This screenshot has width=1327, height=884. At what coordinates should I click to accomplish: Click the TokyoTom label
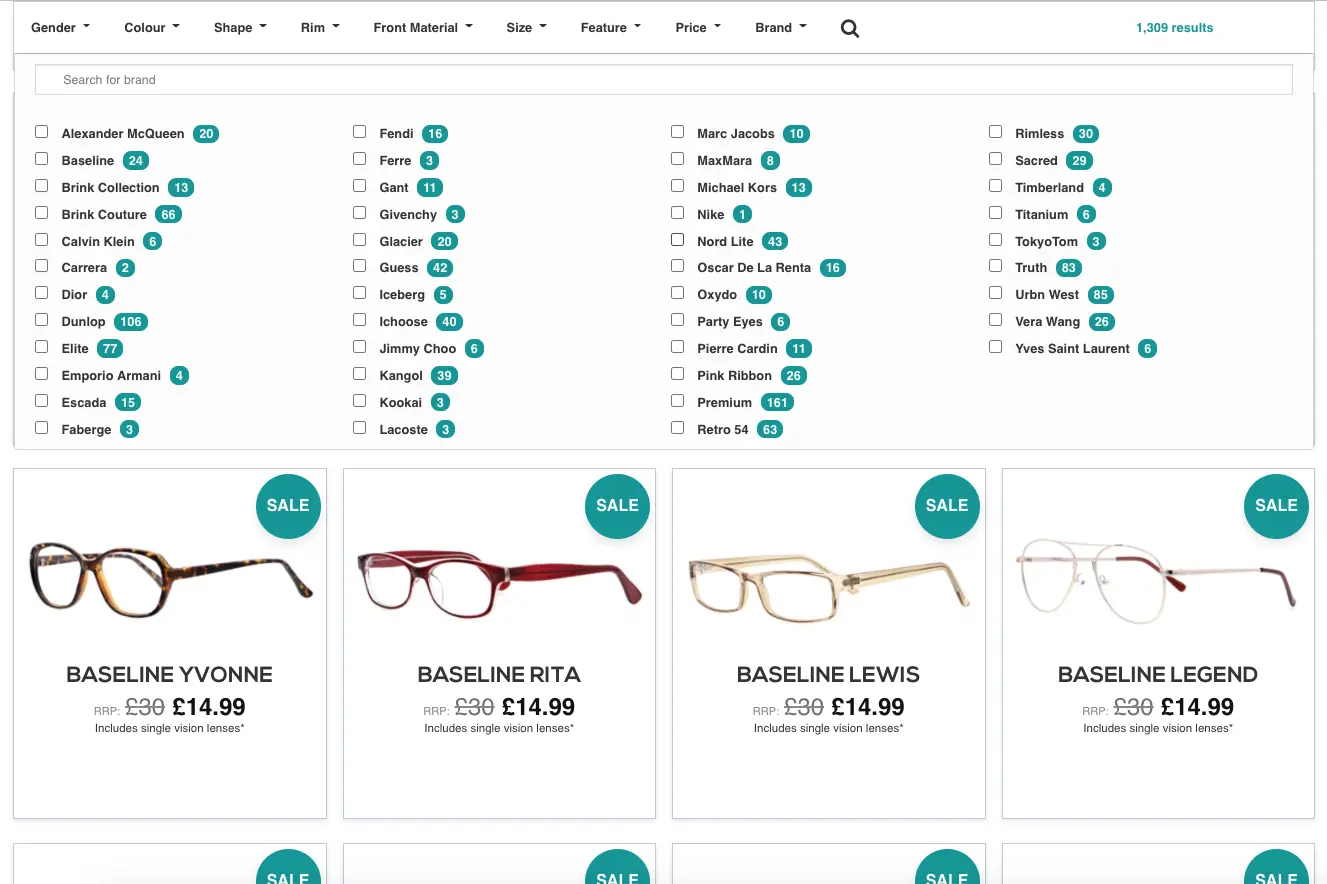[1047, 242]
